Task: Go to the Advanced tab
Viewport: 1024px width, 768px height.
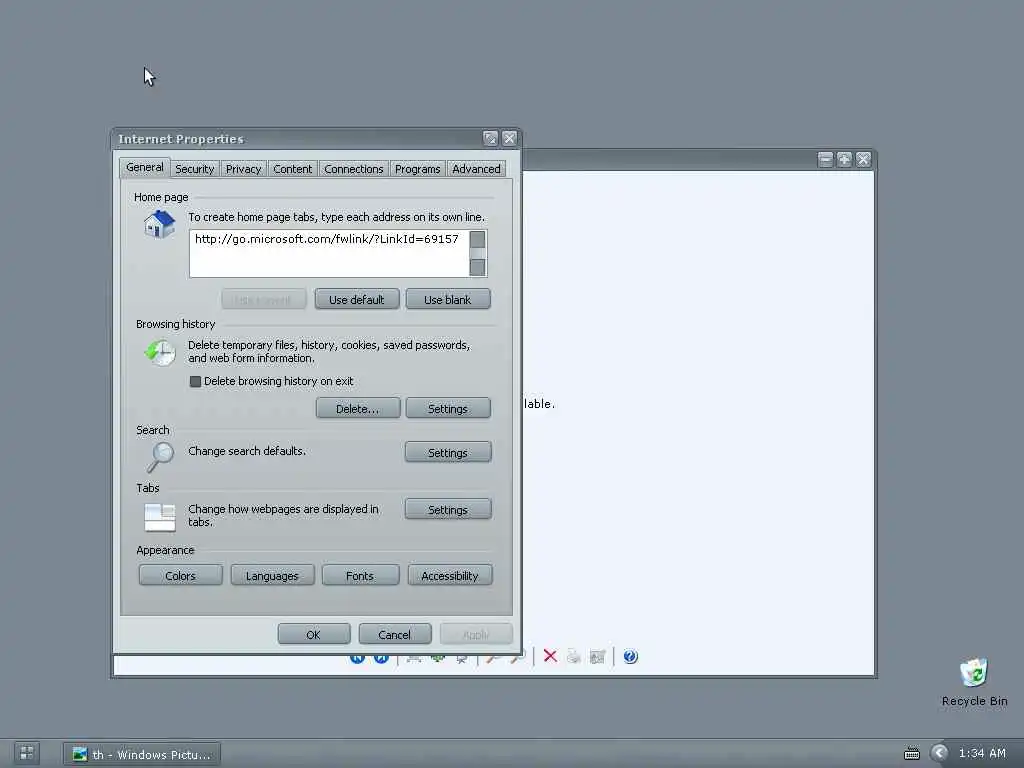Action: (x=477, y=169)
